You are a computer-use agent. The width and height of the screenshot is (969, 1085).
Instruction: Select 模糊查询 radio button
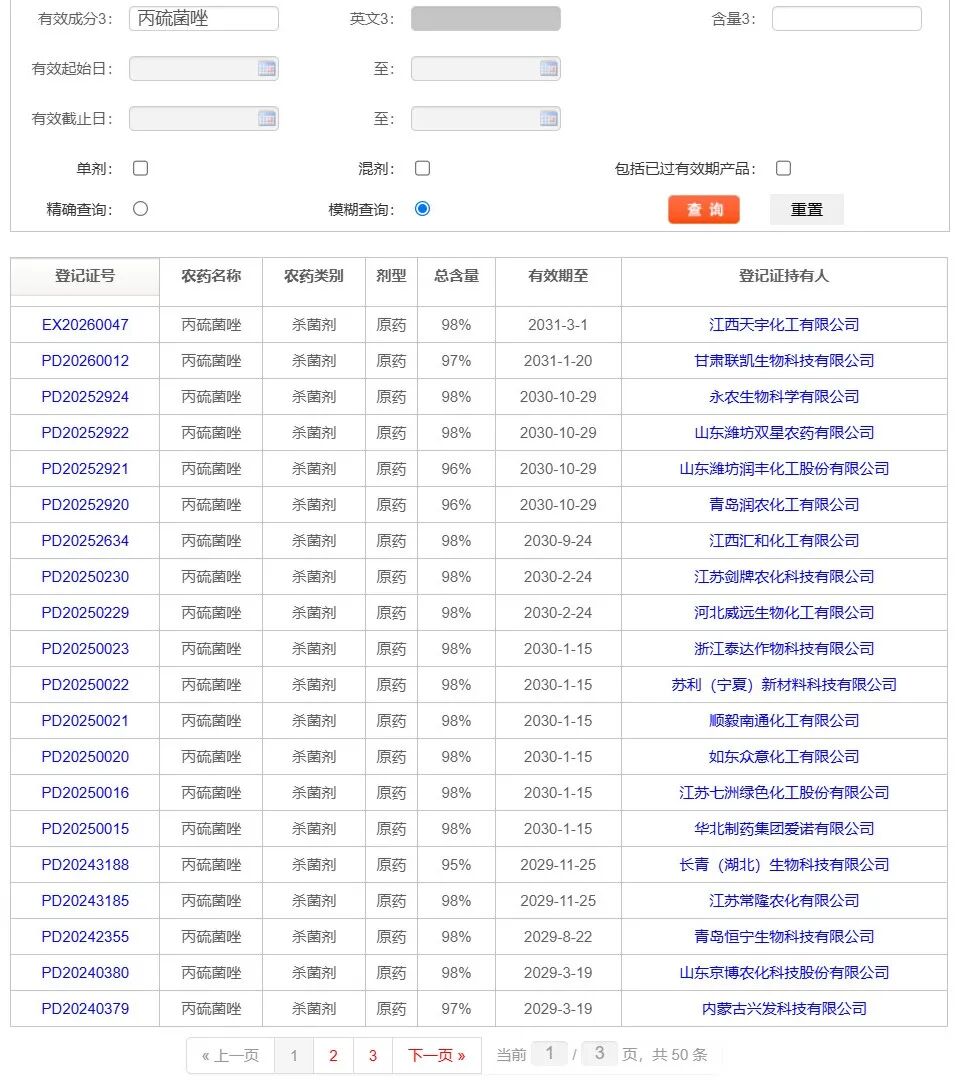coord(422,208)
